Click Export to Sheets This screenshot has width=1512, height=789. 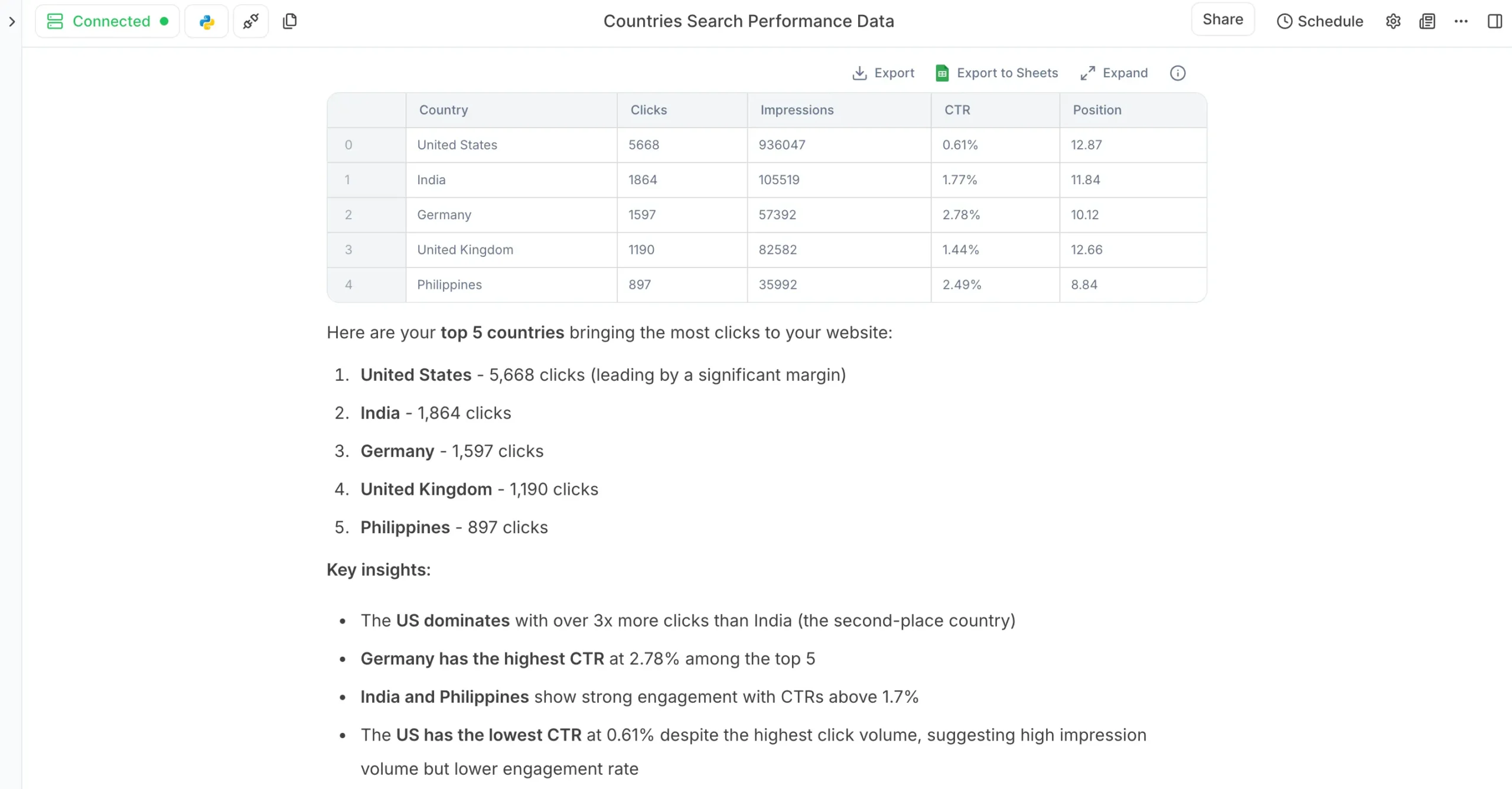[x=997, y=73]
